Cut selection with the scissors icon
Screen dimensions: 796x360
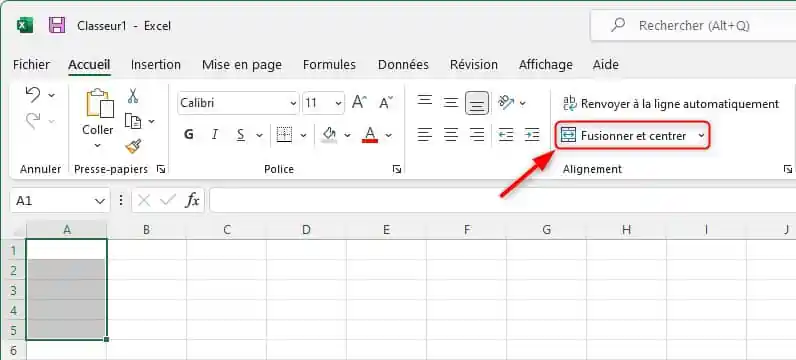(133, 95)
